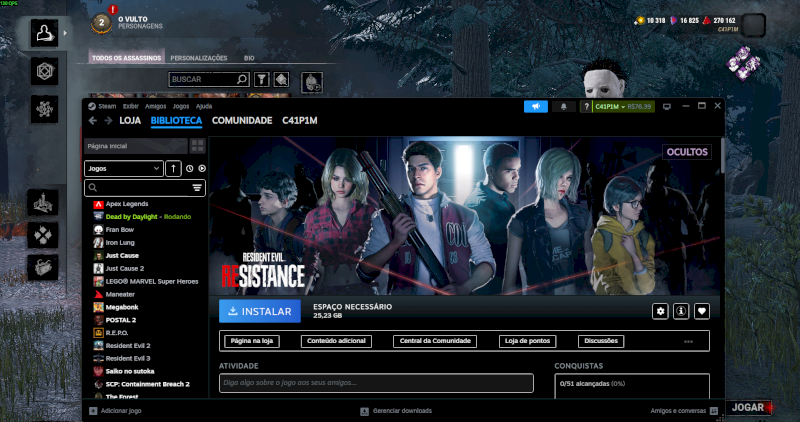Click the game page vertical scrollbar
This screenshot has height=422, width=800.
722,155
